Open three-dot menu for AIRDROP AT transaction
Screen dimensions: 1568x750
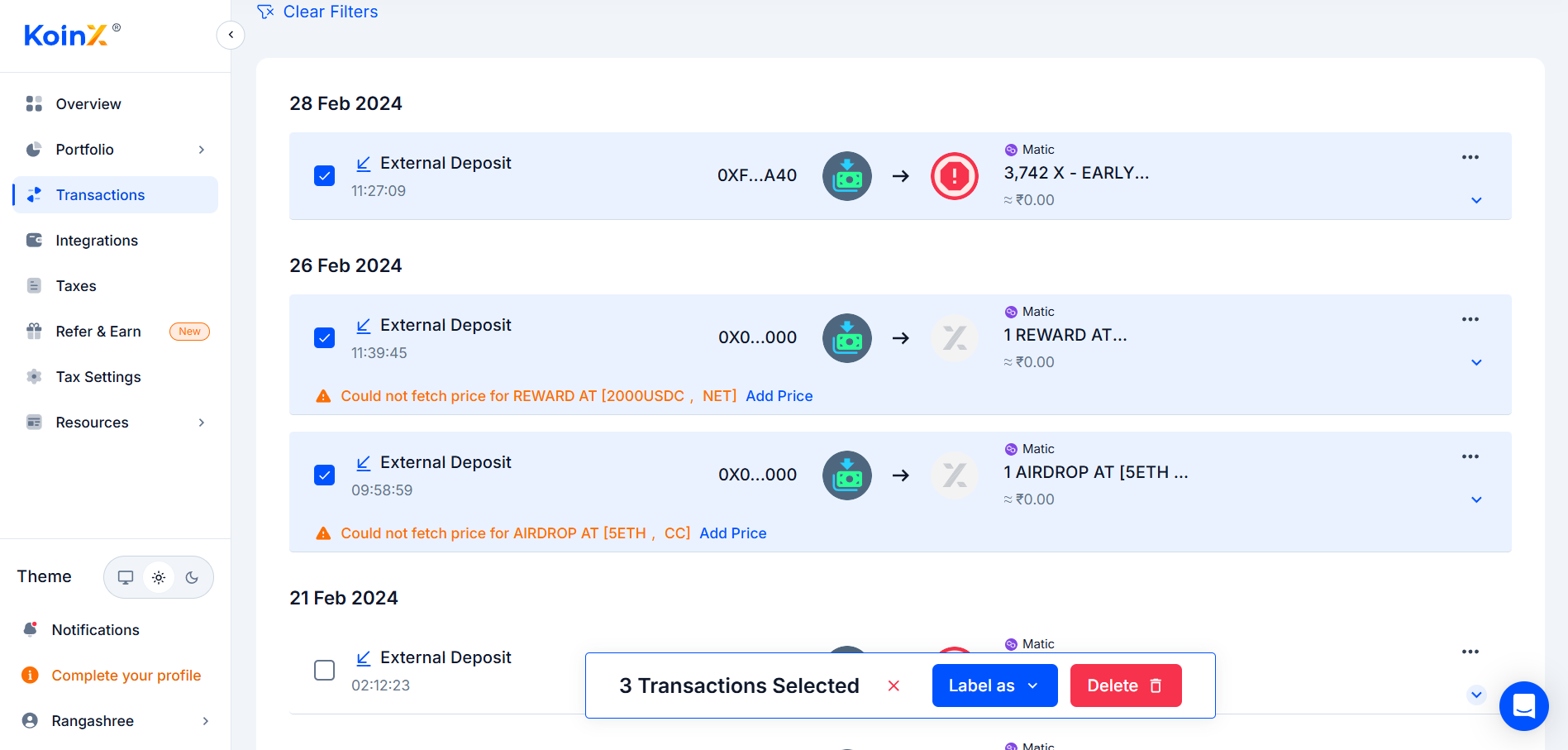pyautogui.click(x=1470, y=456)
